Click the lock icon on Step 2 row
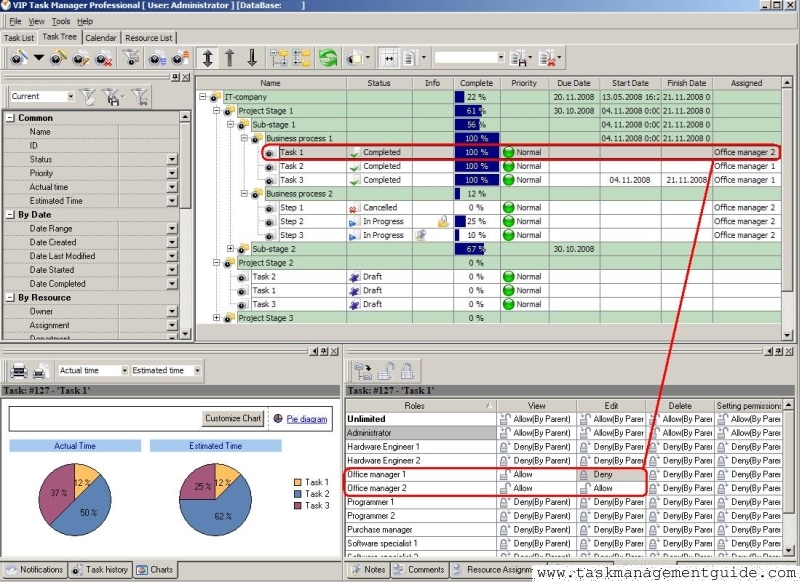 (442, 221)
